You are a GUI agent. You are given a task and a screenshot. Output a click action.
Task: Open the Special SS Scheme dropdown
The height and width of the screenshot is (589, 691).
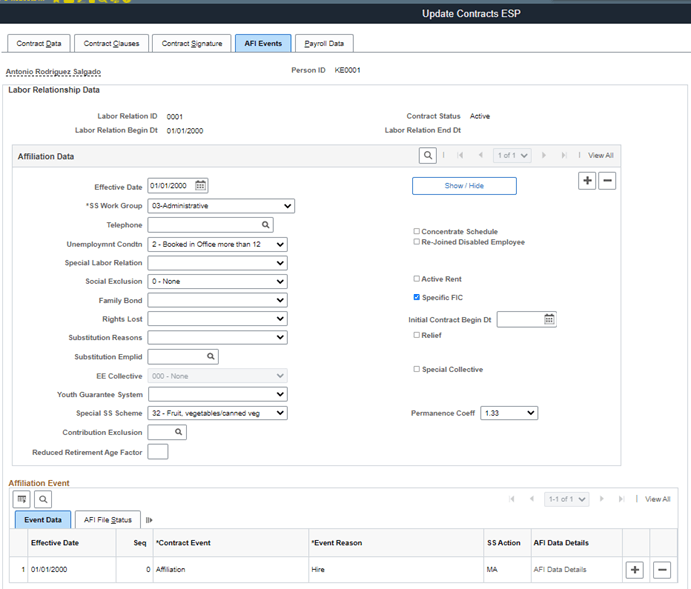coord(218,413)
